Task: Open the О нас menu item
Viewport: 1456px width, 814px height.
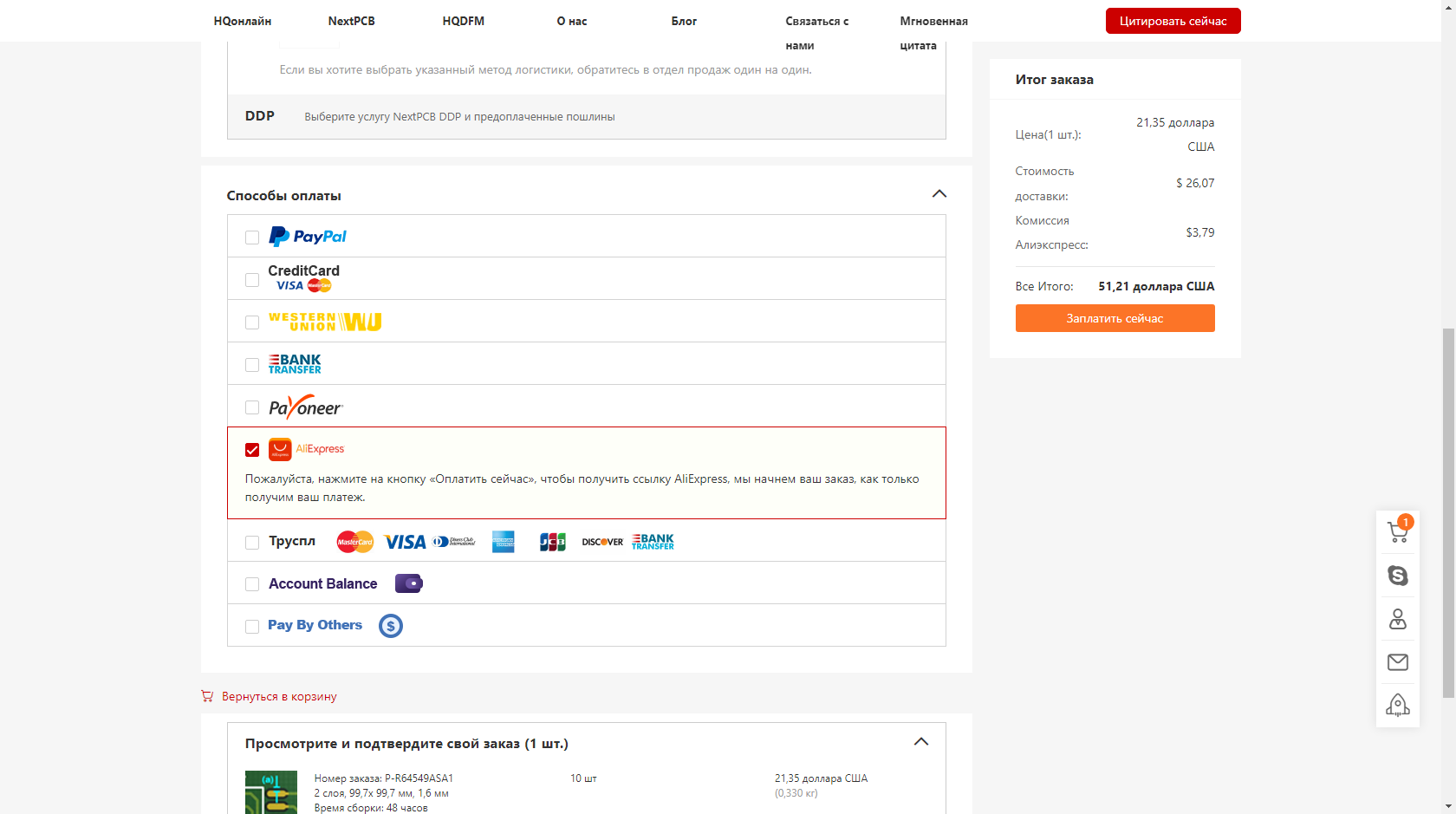Action: click(x=572, y=21)
